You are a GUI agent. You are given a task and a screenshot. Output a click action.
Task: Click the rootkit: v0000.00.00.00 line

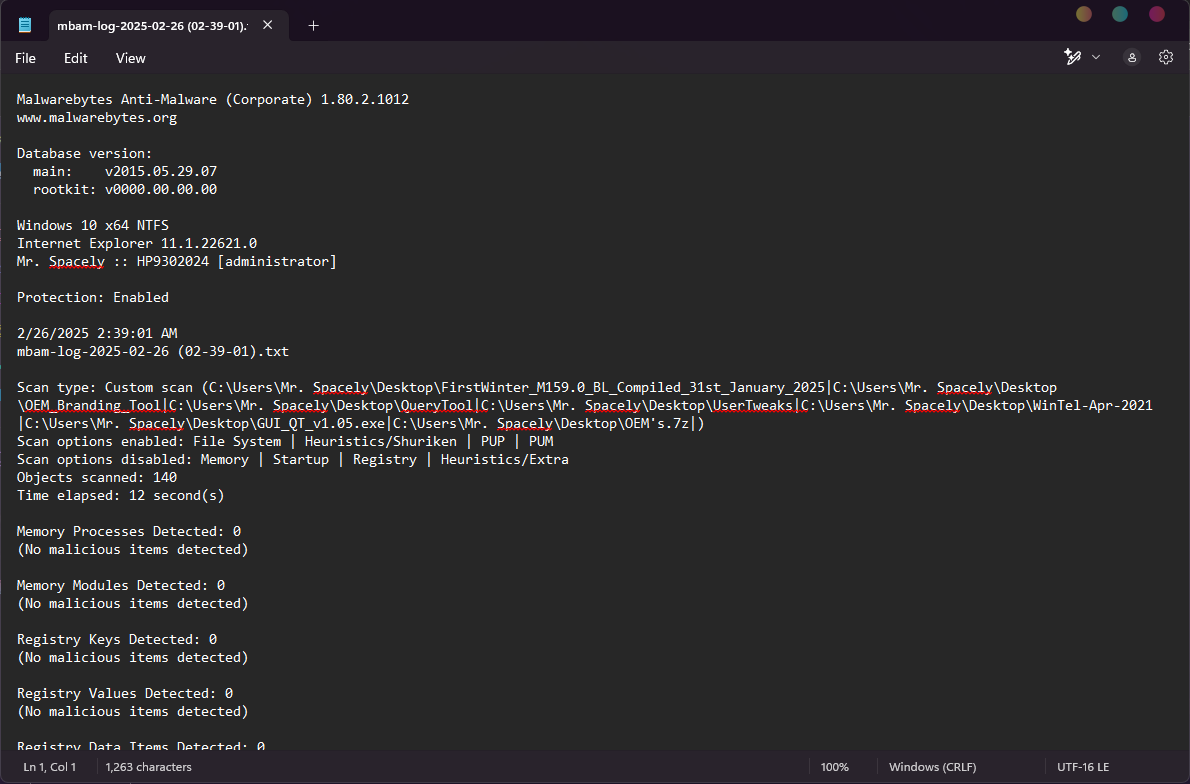124,190
